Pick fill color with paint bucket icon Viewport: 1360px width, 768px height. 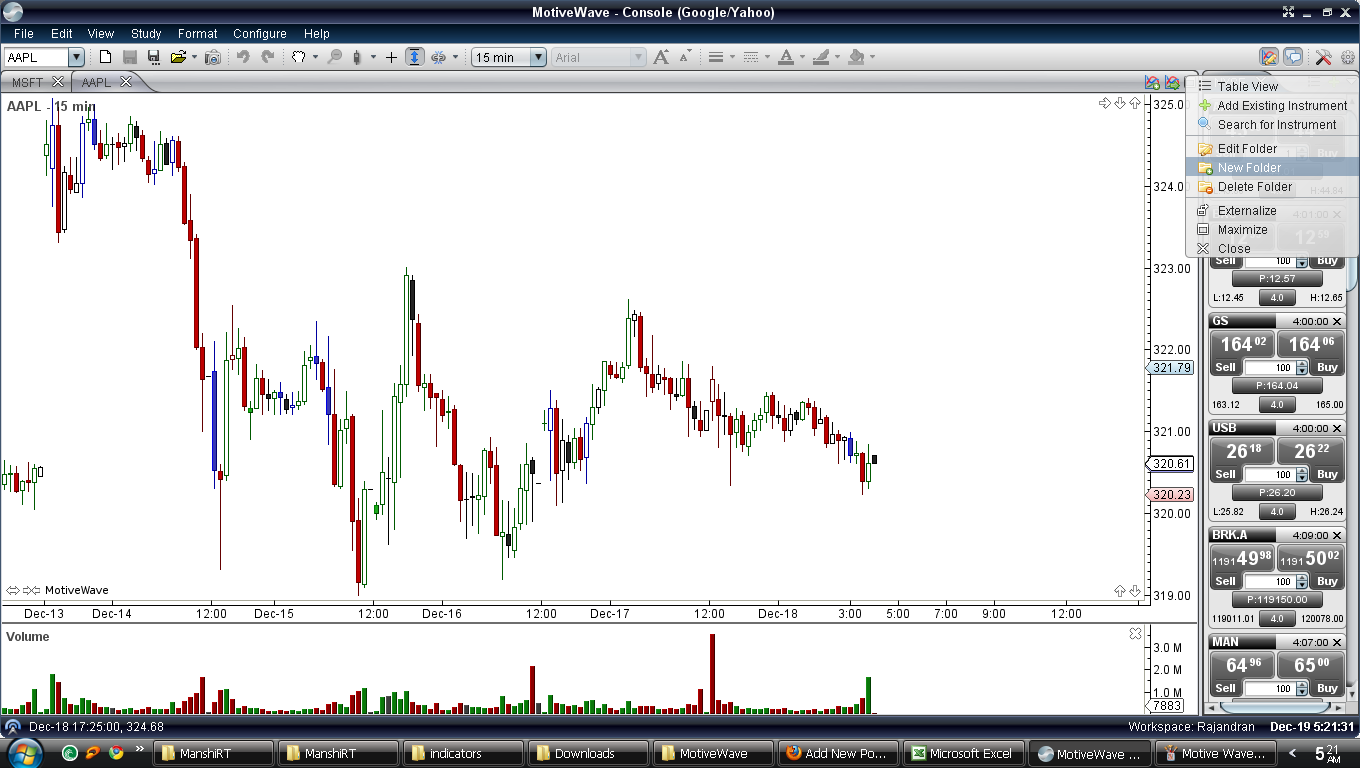856,57
